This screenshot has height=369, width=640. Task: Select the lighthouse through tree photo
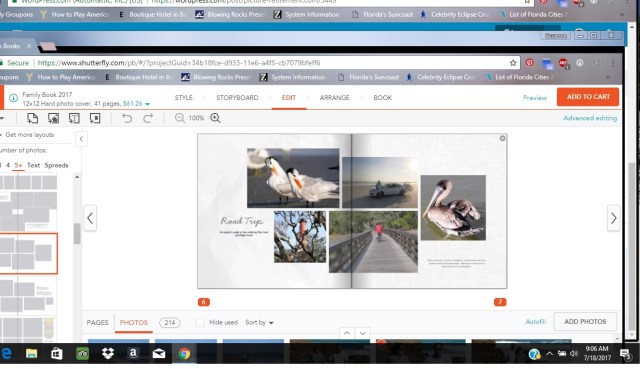tap(300, 237)
